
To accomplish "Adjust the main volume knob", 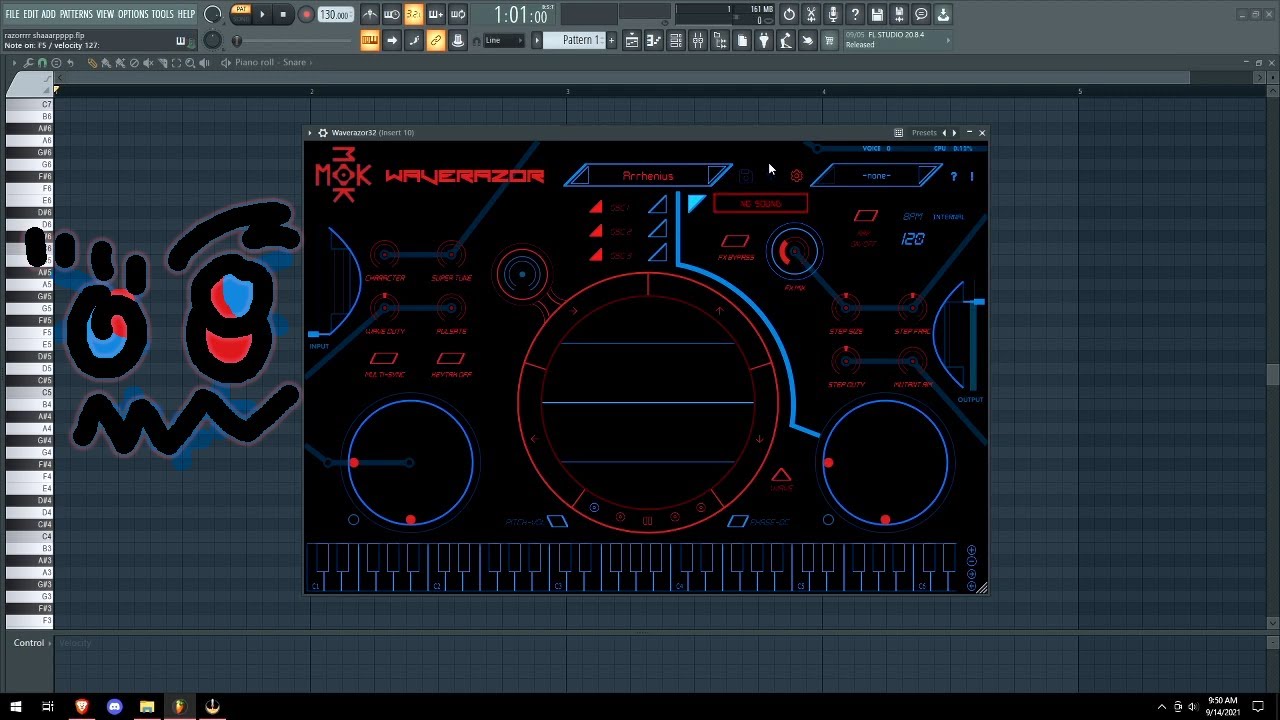I will coord(213,15).
